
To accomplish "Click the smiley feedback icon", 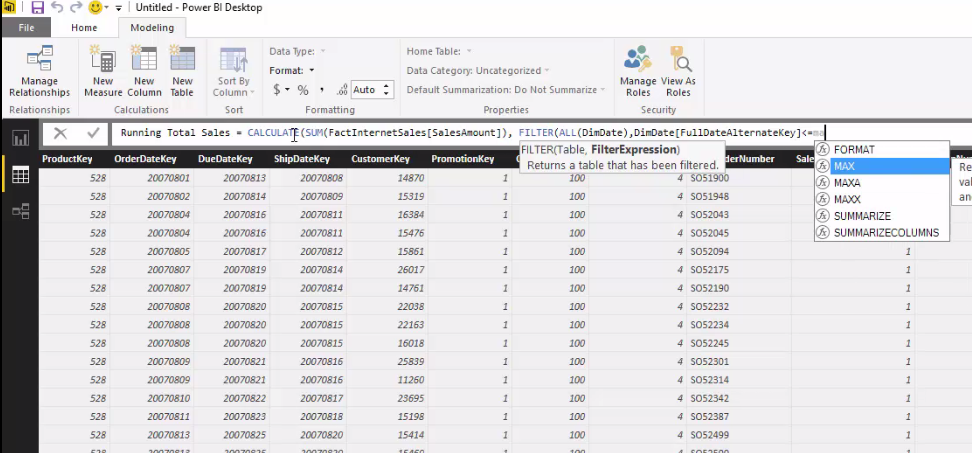I will tap(95, 7).
